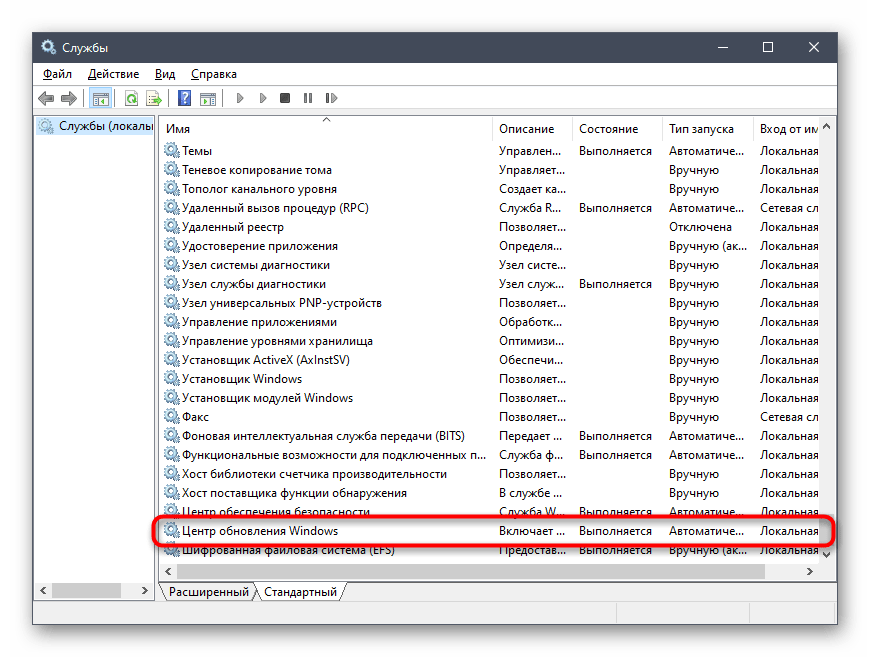Click the Refresh toolbar icon

[131, 98]
